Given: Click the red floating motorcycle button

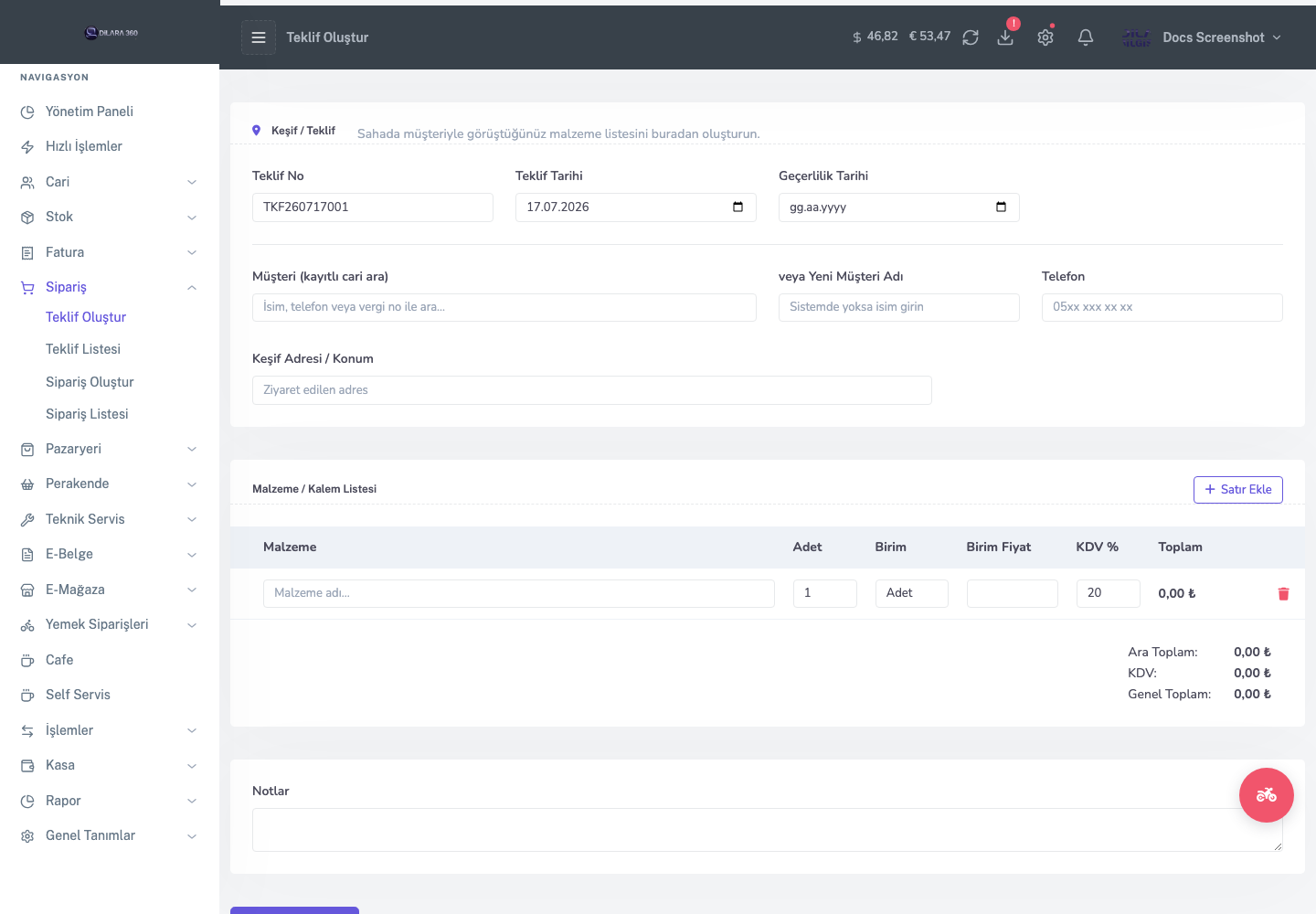Looking at the screenshot, I should [1267, 795].
